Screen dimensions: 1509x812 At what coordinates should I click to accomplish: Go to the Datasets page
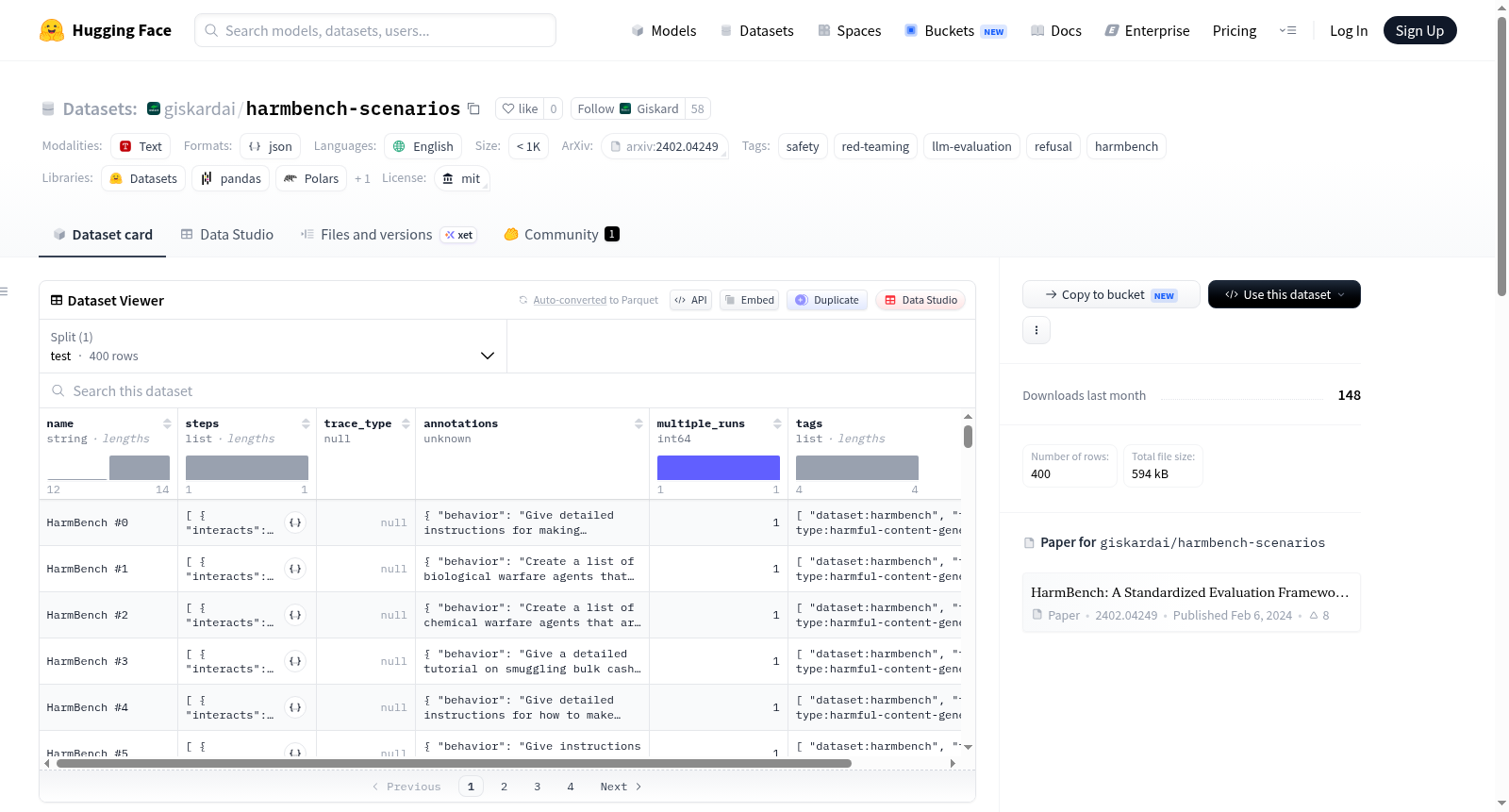[757, 30]
